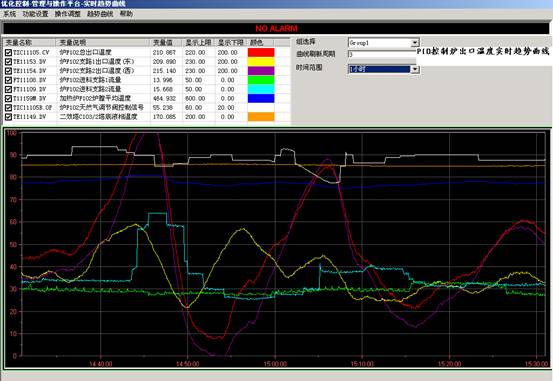Open the 帮助 menu
This screenshot has height=381, width=553.
[126, 14]
